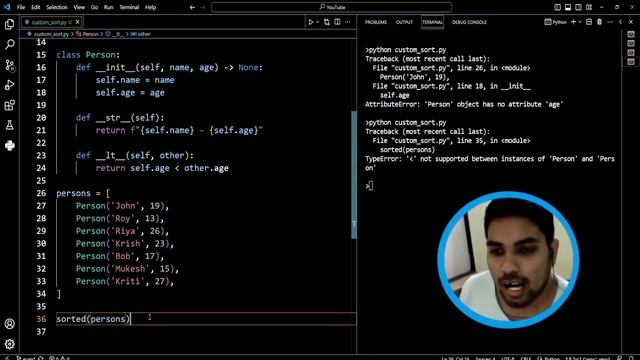640x360 pixels.
Task: Open the Search view in the activity bar
Action: [9, 44]
